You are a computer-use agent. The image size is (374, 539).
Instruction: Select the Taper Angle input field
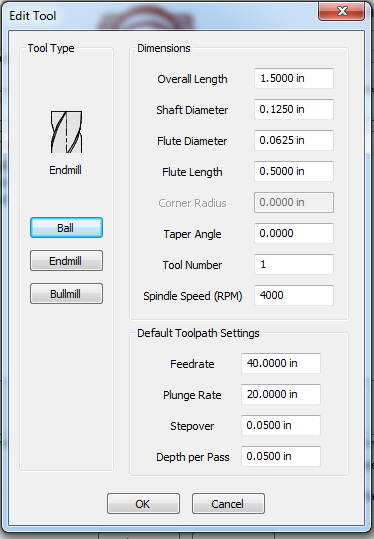[294, 233]
